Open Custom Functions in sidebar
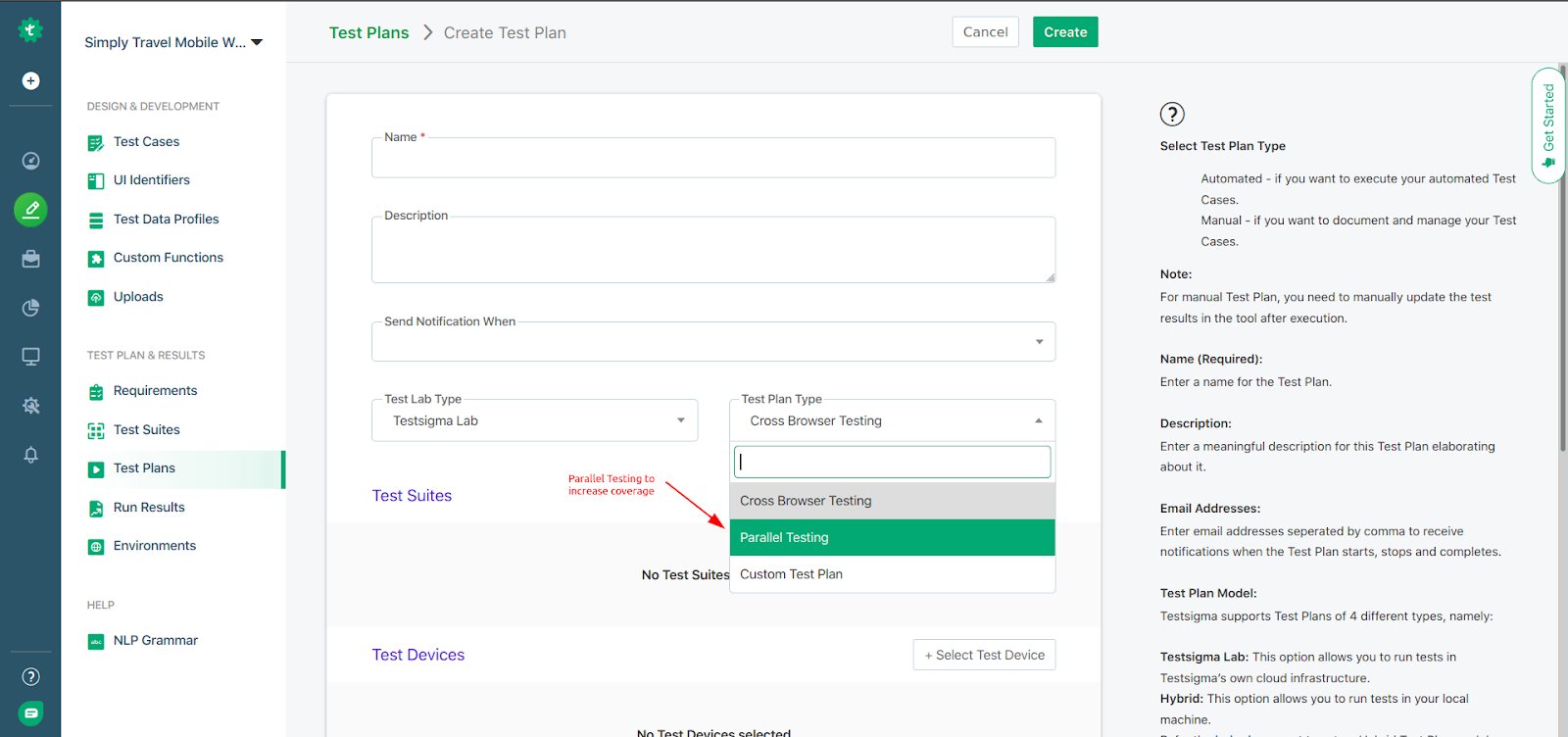 (x=168, y=258)
